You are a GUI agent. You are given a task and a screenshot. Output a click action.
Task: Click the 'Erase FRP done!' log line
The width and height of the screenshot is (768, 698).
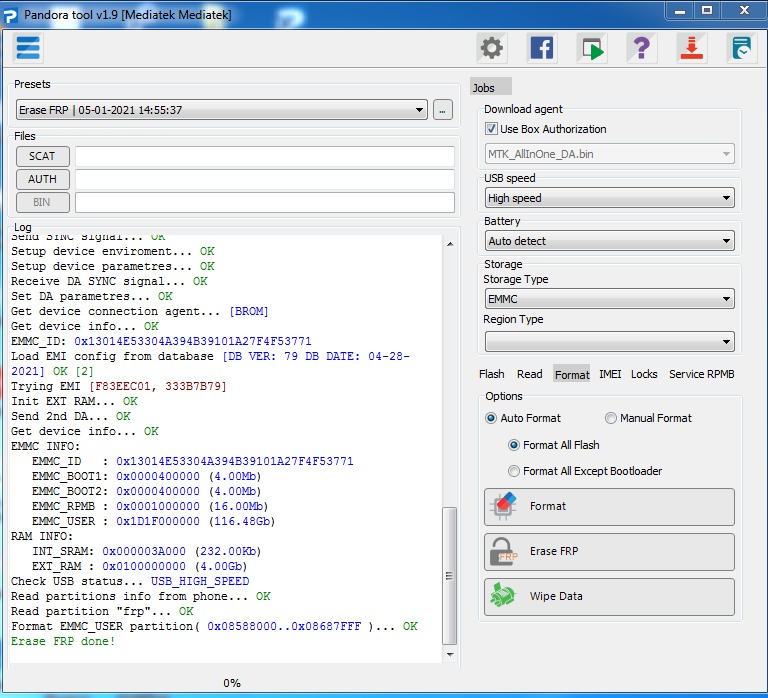coord(63,641)
